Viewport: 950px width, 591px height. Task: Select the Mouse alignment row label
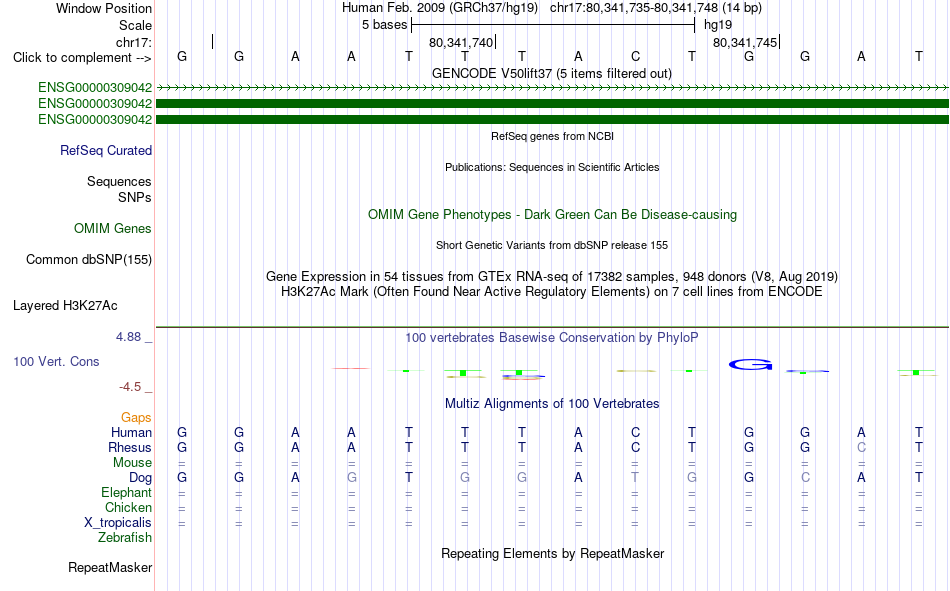tap(132, 462)
